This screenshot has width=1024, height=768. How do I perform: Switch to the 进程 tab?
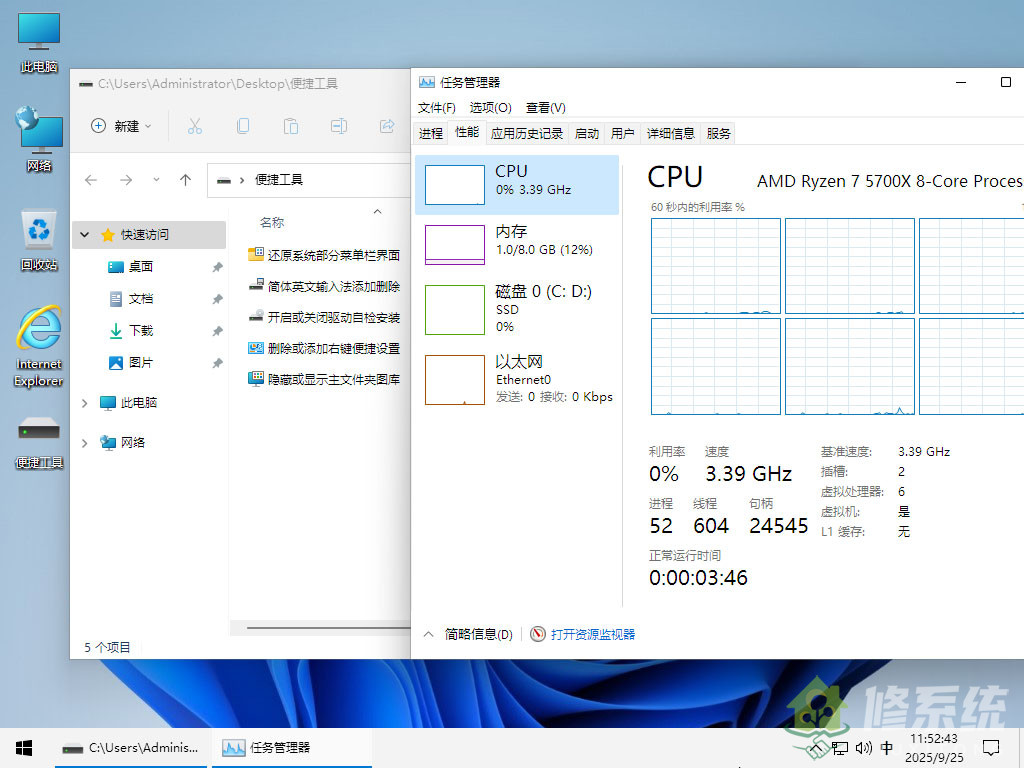(430, 132)
